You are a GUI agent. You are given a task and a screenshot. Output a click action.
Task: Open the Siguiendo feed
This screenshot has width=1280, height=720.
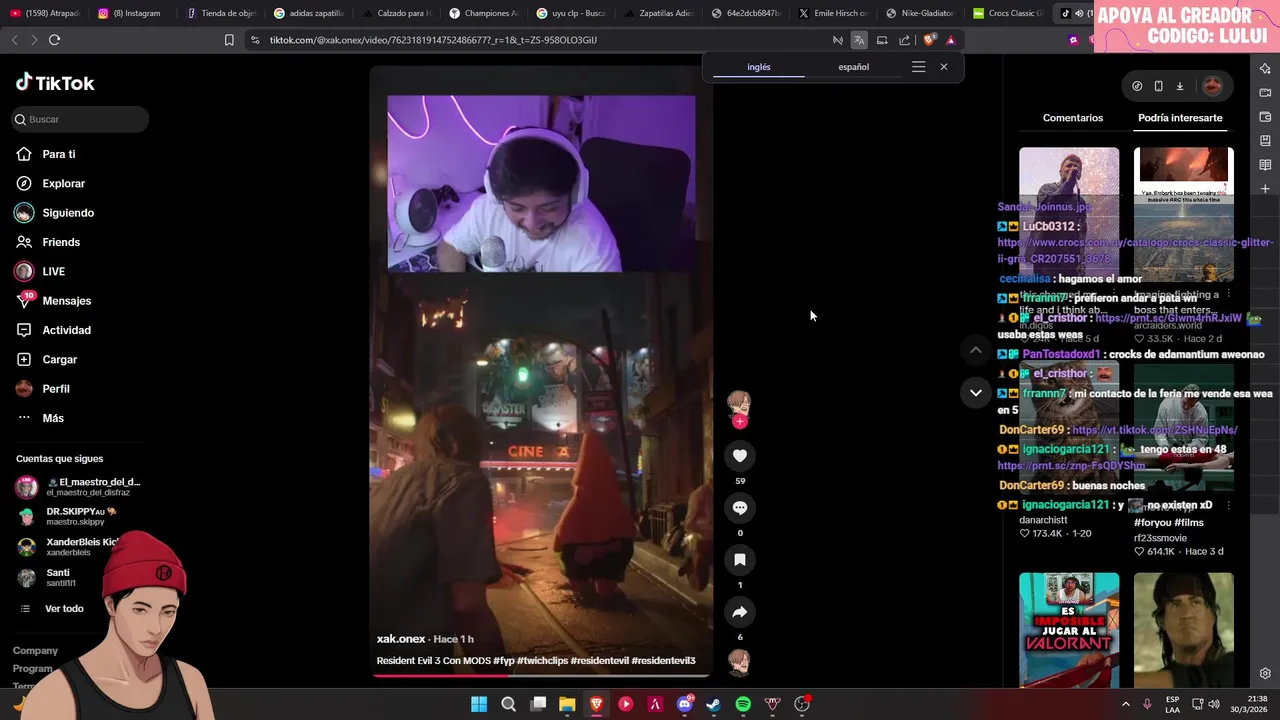pos(68,213)
